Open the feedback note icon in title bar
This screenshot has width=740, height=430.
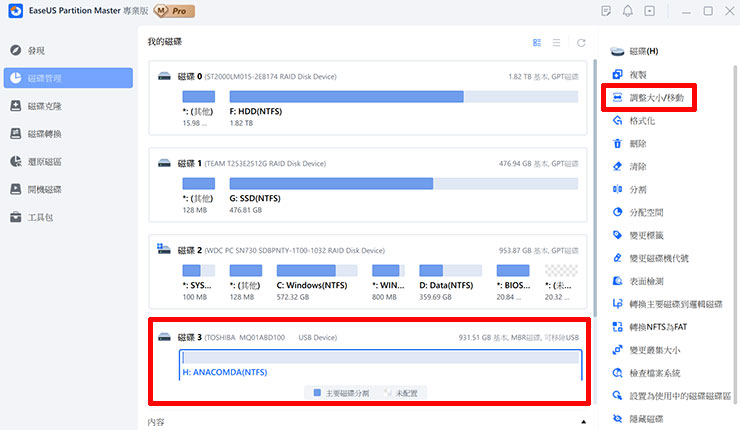pos(606,11)
